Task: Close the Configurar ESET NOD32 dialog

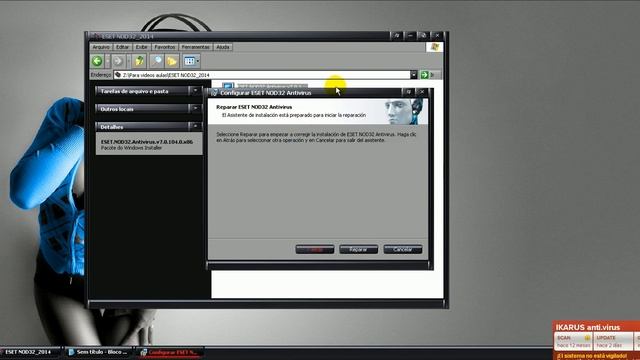Action: pos(422,92)
